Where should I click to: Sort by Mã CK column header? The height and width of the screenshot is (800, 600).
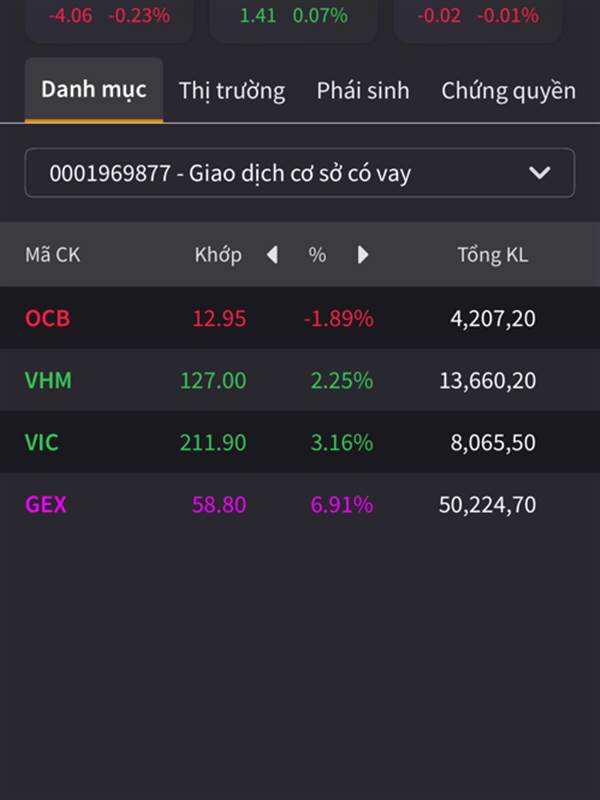coord(52,255)
